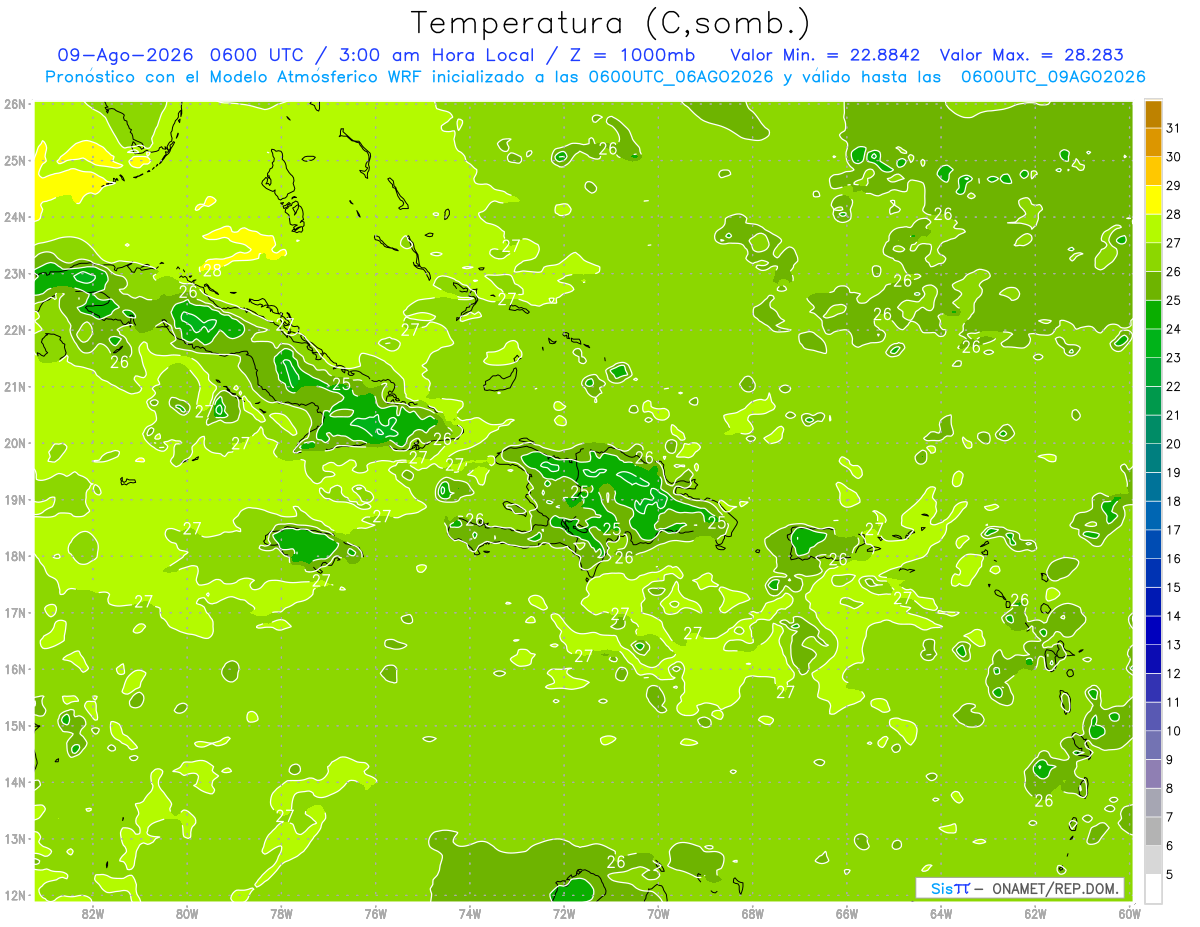Click the colorbar legend value 29
1200x927 pixels.
tap(1174, 186)
